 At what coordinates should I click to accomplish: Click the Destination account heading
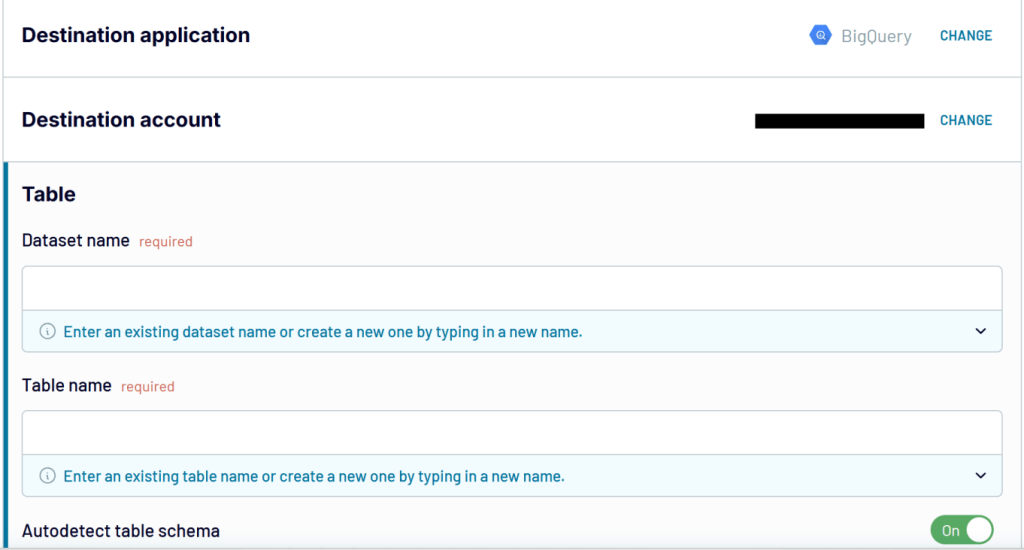tap(121, 120)
